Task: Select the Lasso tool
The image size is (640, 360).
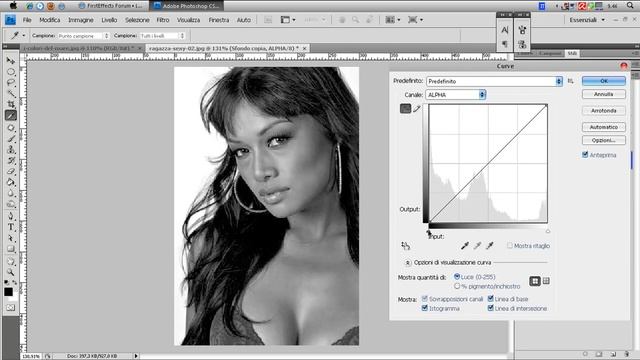Action: 11,83
